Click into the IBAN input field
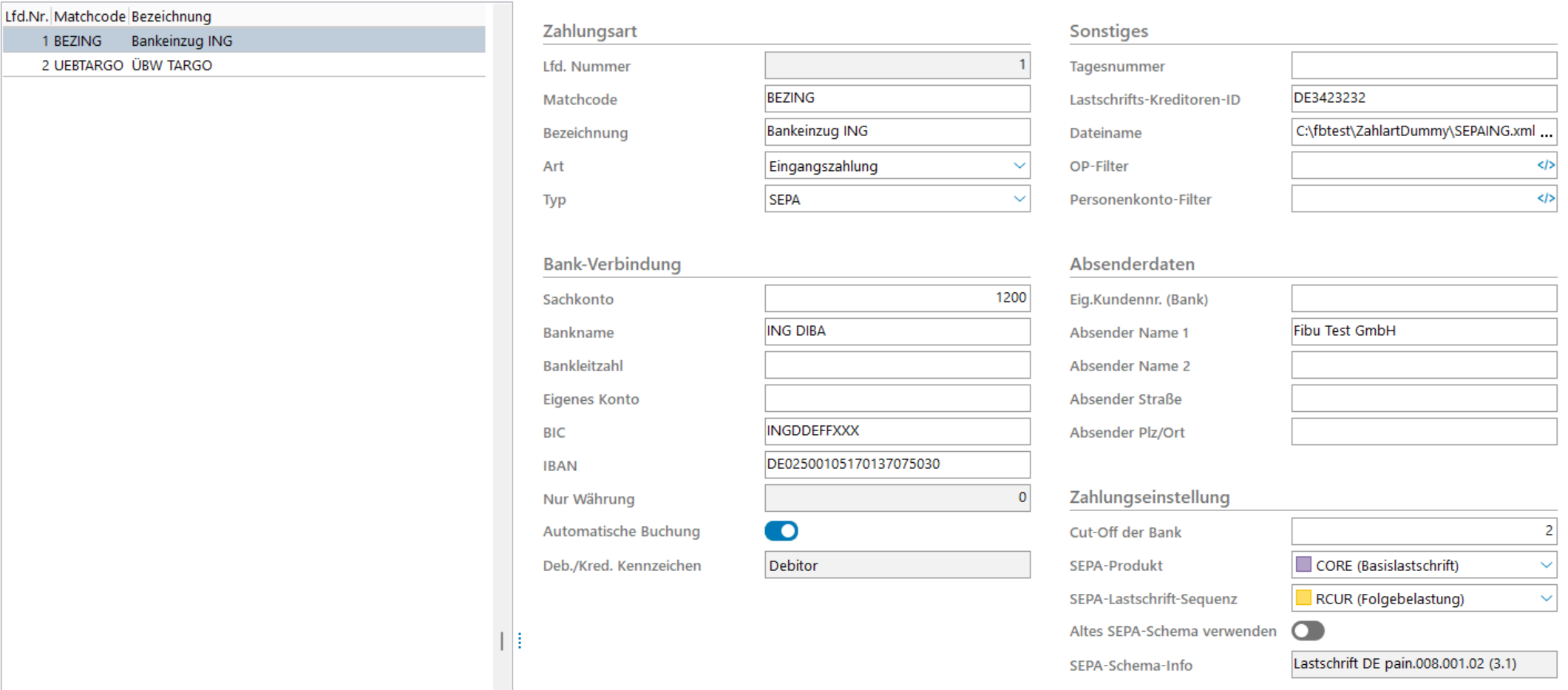This screenshot has width=1568, height=690. coord(897,464)
